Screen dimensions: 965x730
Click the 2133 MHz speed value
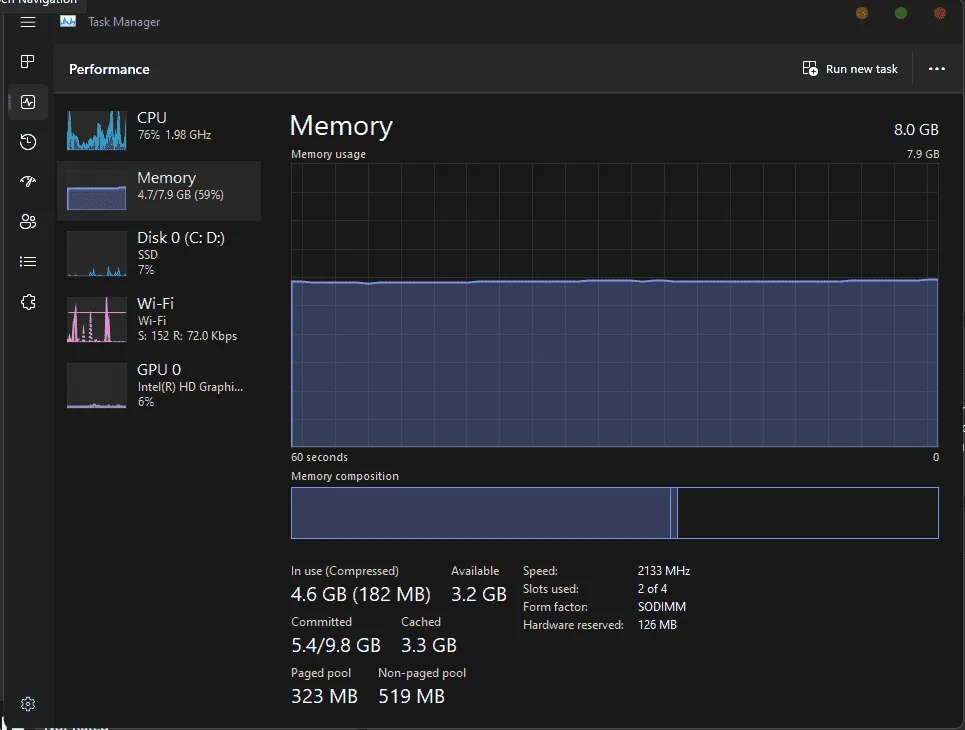click(x=663, y=571)
